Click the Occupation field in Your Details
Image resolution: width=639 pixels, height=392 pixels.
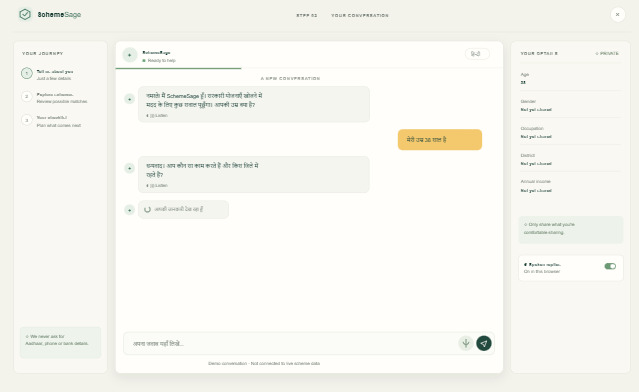pyautogui.click(x=571, y=132)
